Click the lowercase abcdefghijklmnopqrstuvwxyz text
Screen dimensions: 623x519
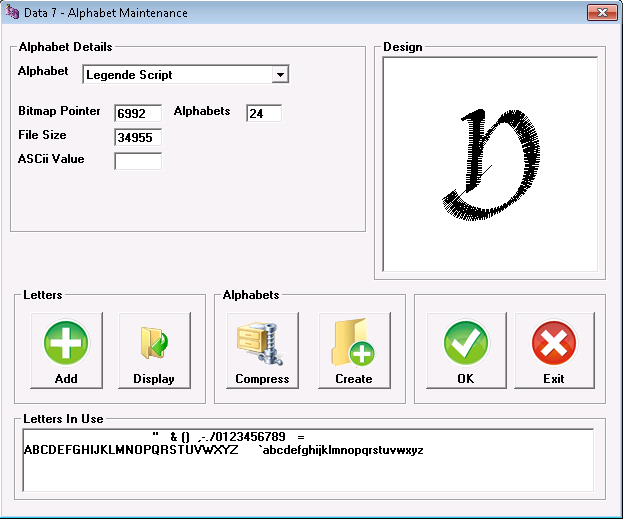(x=343, y=451)
